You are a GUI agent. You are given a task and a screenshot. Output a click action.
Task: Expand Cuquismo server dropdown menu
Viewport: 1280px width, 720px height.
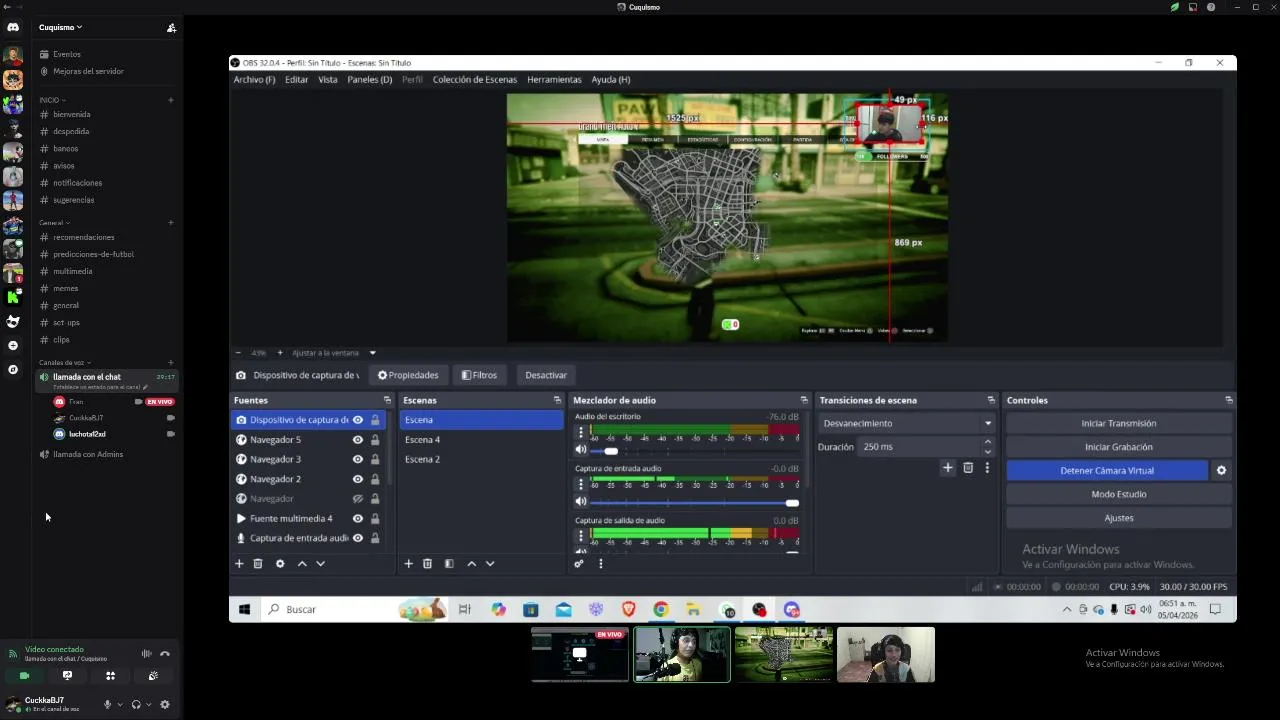coord(61,27)
